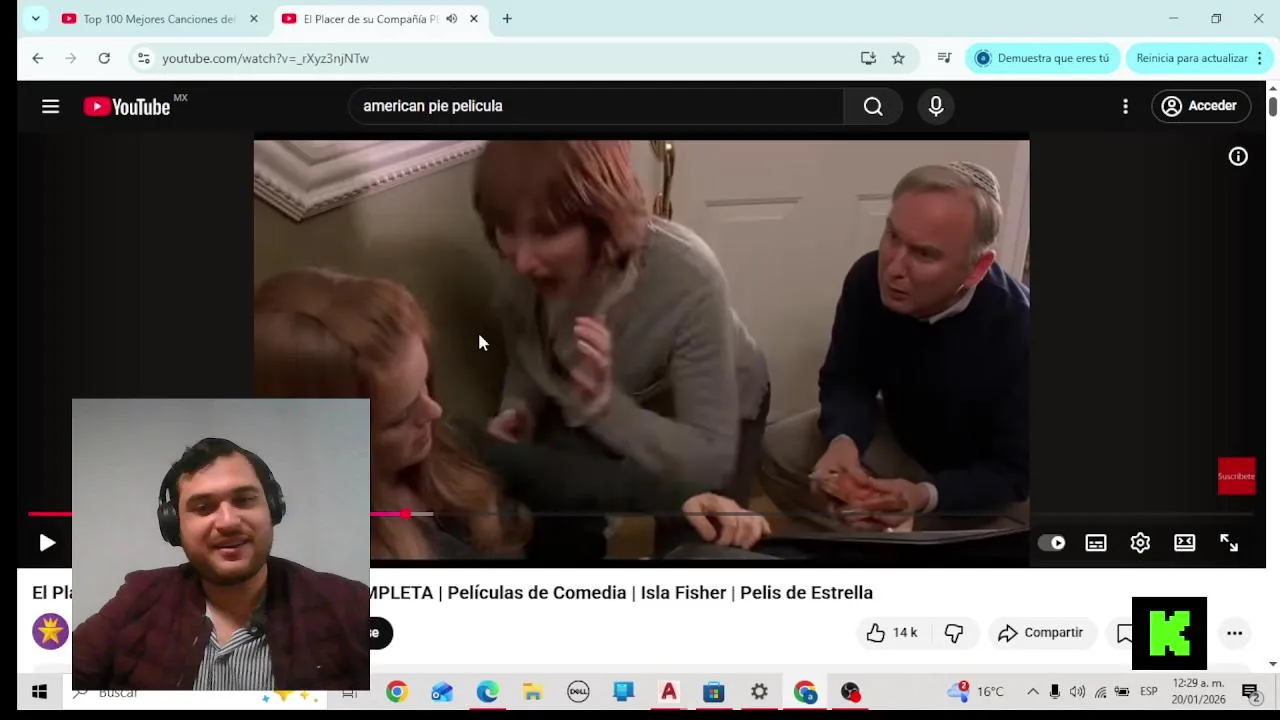This screenshot has height=720, width=1280.
Task: Reload the current page
Action: point(104,58)
